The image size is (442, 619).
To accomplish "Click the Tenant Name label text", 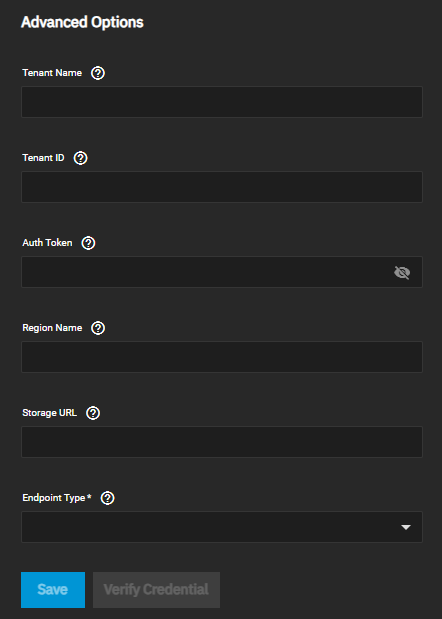I will tap(52, 73).
